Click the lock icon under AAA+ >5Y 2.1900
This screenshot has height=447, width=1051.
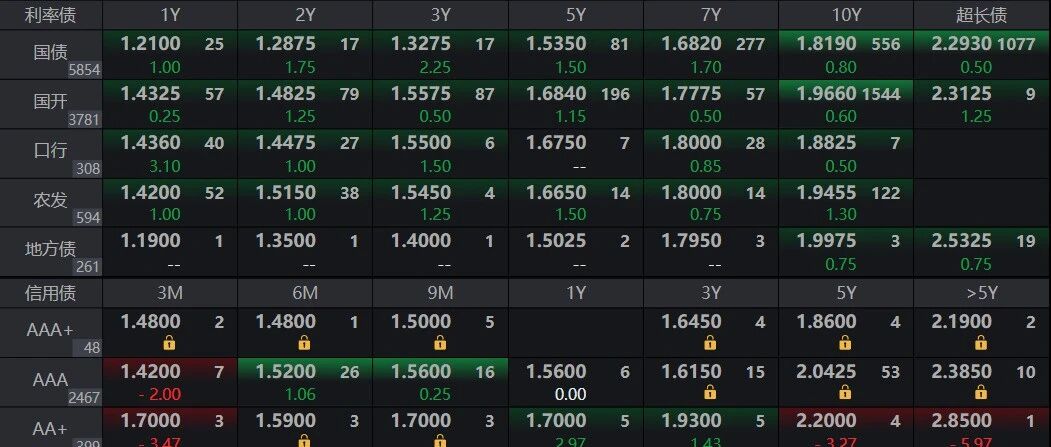point(981,343)
